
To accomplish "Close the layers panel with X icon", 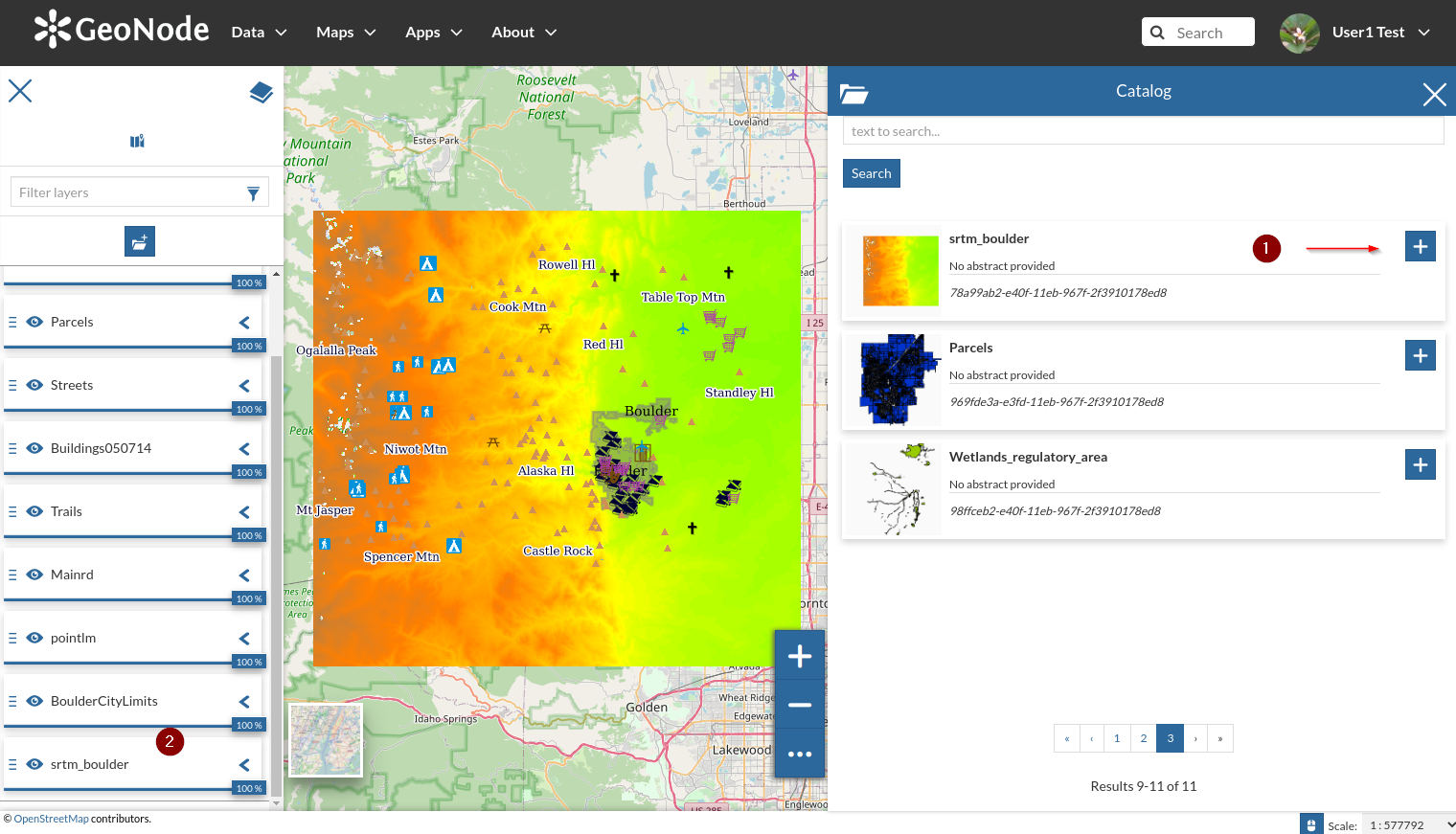I will pos(20,91).
